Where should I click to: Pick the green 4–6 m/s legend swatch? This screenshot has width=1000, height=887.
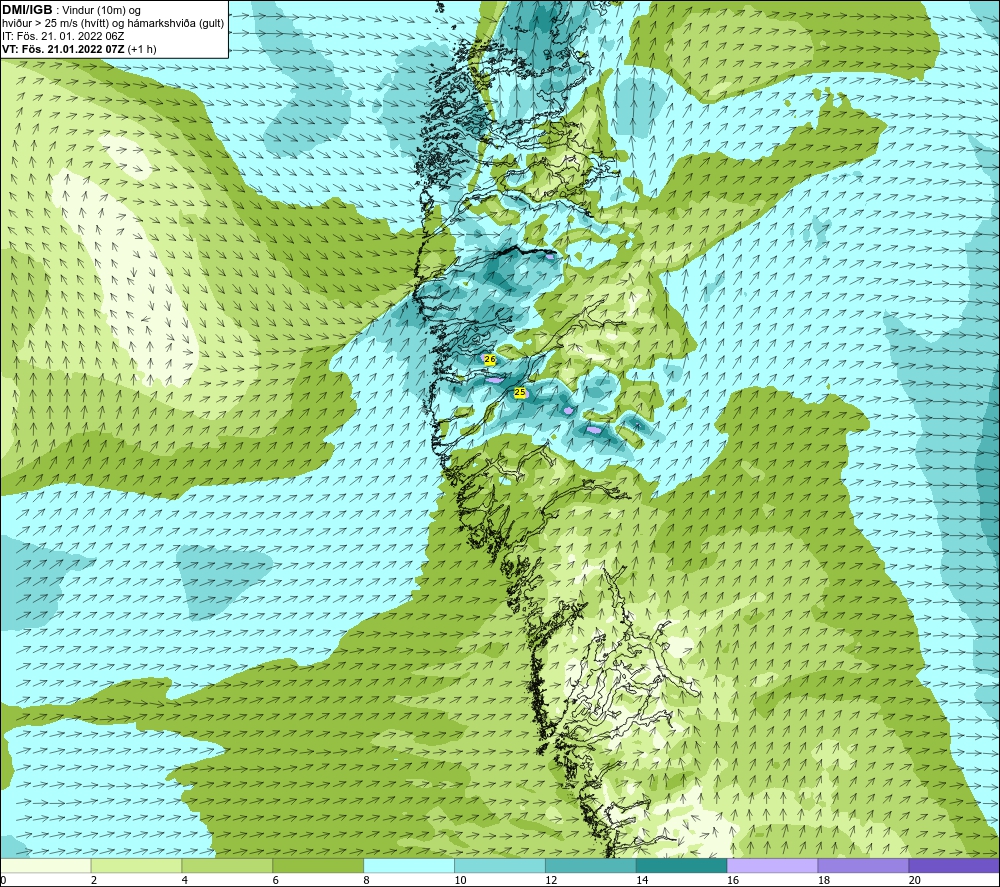tap(227, 865)
